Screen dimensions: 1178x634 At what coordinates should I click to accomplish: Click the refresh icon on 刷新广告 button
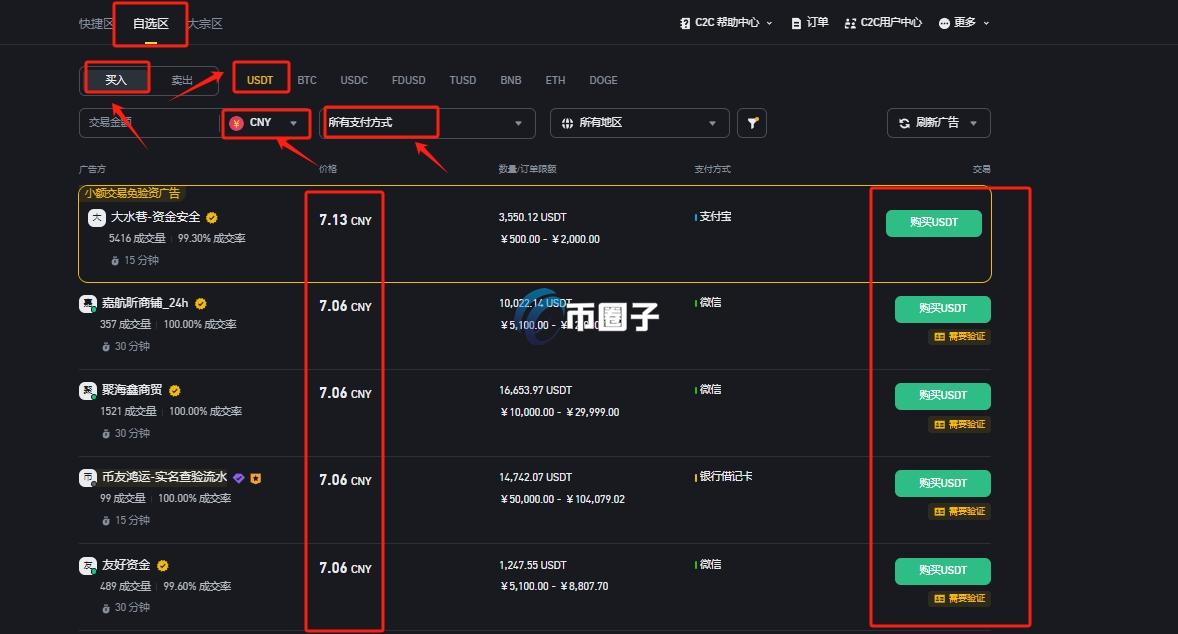click(906, 122)
